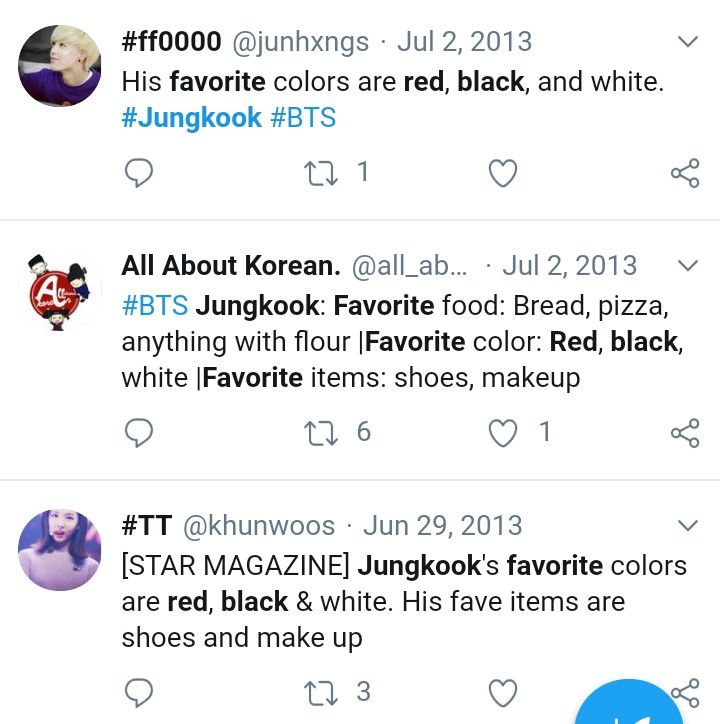The height and width of the screenshot is (724, 720).
Task: Retweet the STAR MAGAZINE tweet
Action: coord(321,693)
